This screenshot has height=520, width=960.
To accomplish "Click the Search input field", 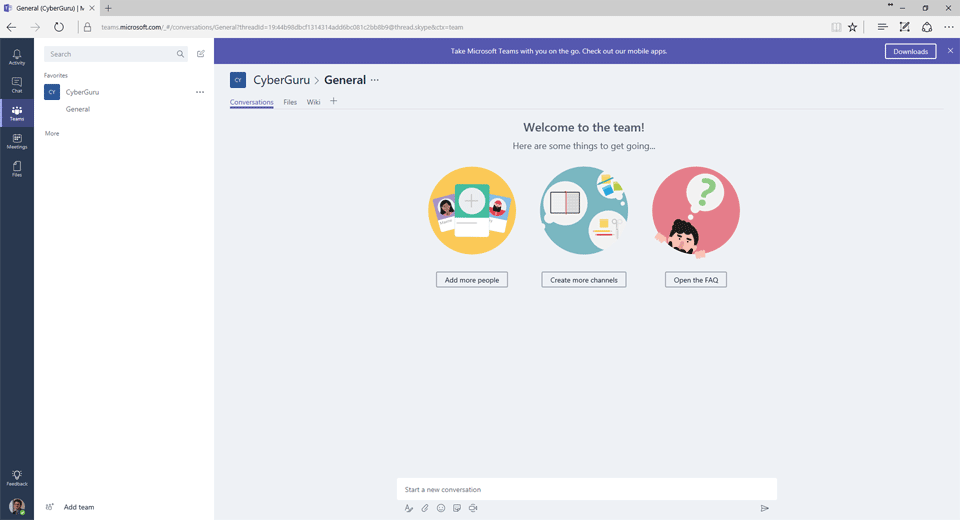I will click(x=116, y=54).
